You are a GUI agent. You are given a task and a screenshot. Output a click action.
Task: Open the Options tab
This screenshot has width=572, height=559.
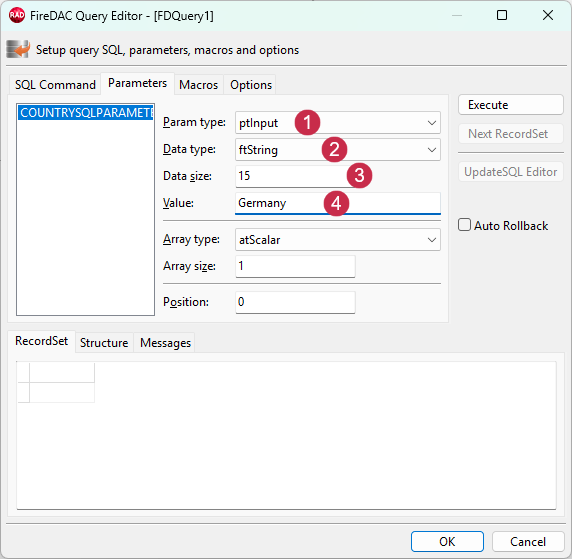click(x=251, y=85)
